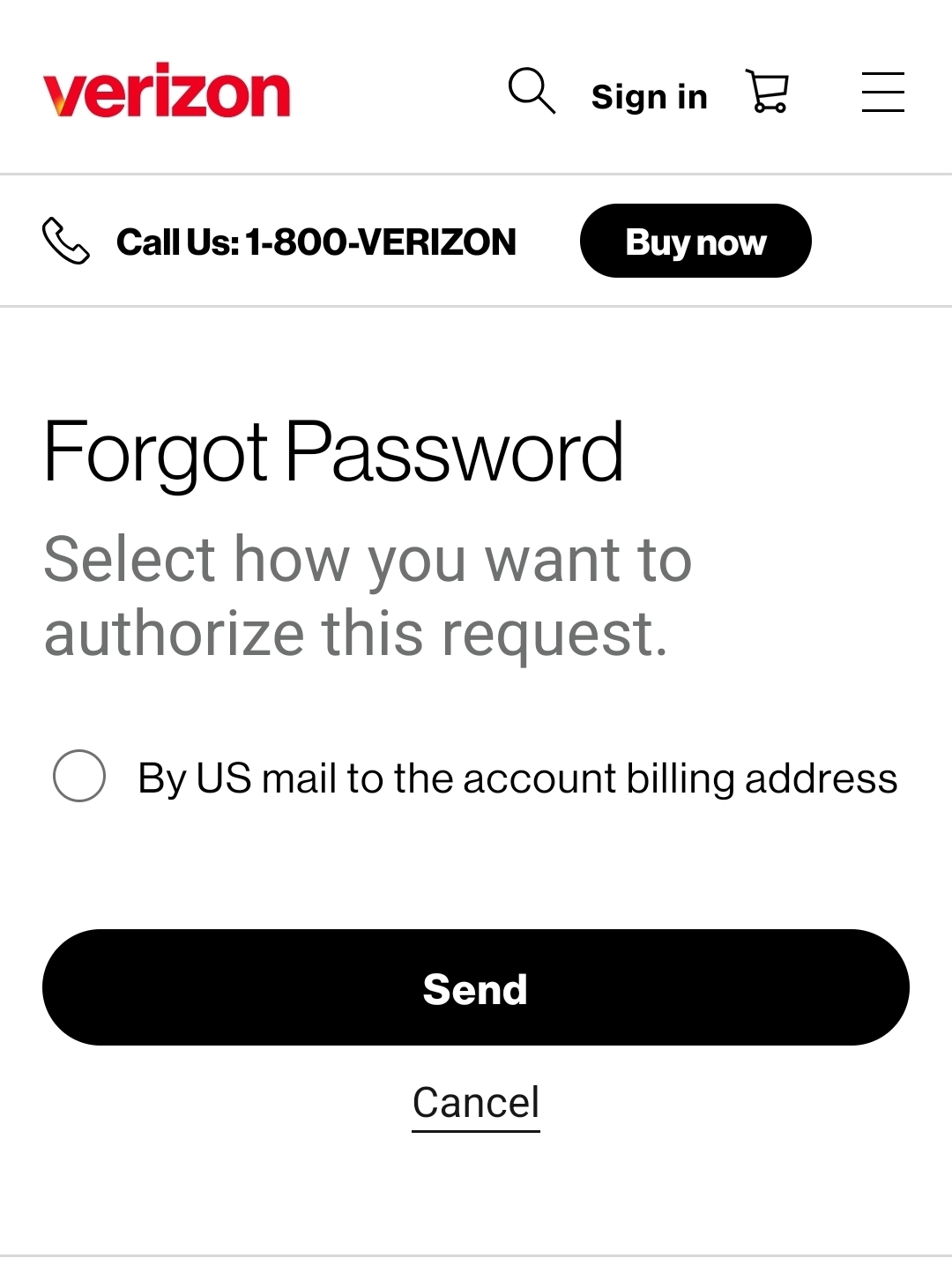Cancel the password reset request

pos(476,1103)
